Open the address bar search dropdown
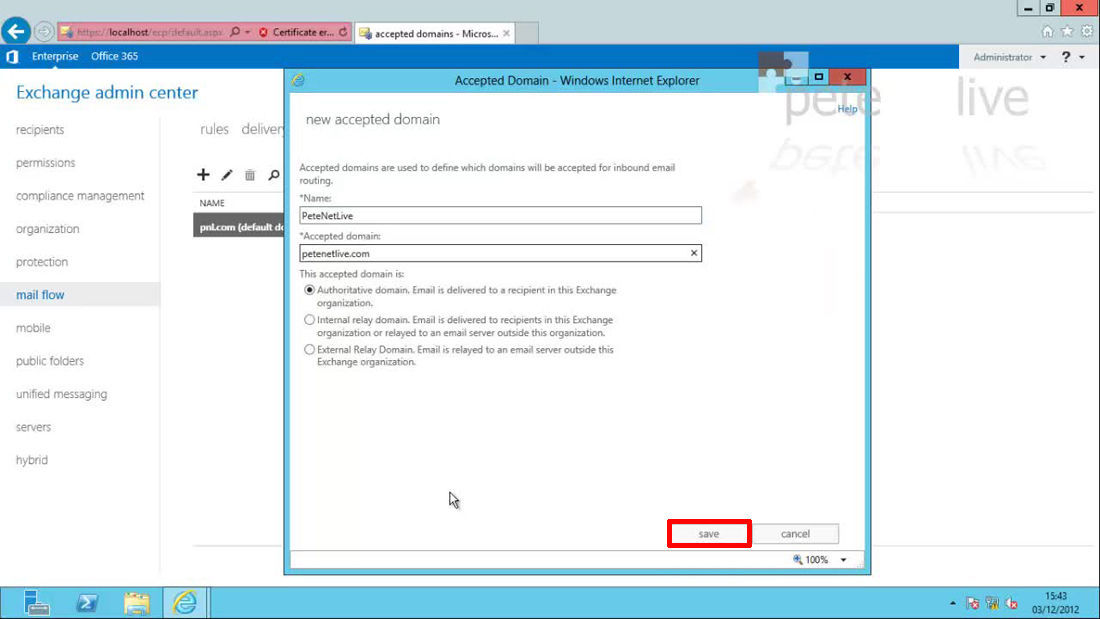Viewport: 1100px width, 619px height. pyautogui.click(x=248, y=32)
